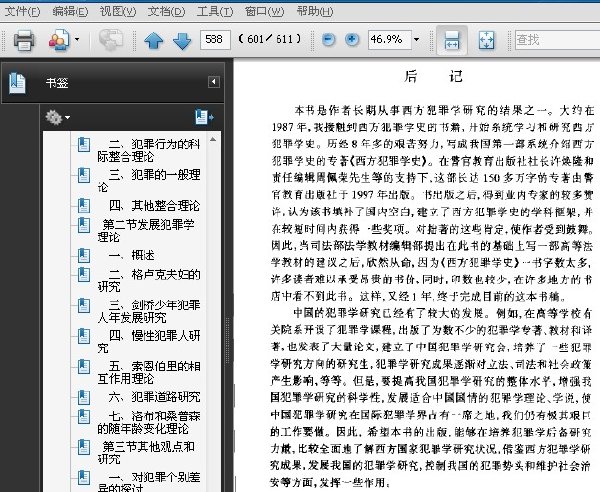600x492 pixels.
Task: Open the 编辑(E) menu
Action: click(x=70, y=11)
